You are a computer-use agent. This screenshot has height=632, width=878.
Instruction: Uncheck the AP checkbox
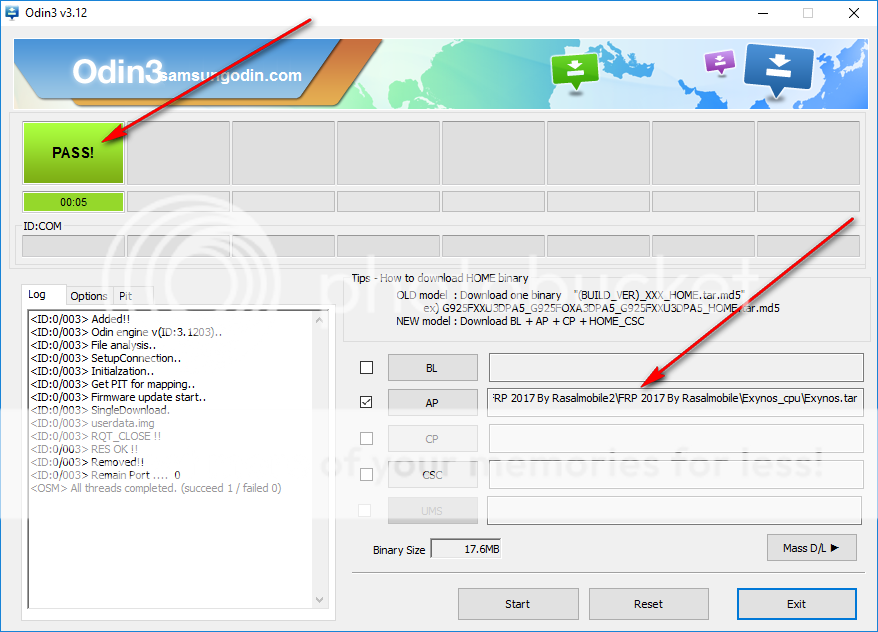[366, 402]
